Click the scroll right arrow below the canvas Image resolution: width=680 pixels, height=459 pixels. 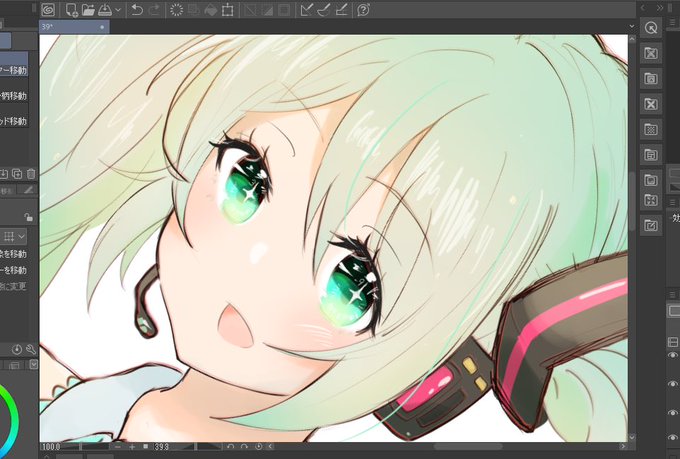623,446
